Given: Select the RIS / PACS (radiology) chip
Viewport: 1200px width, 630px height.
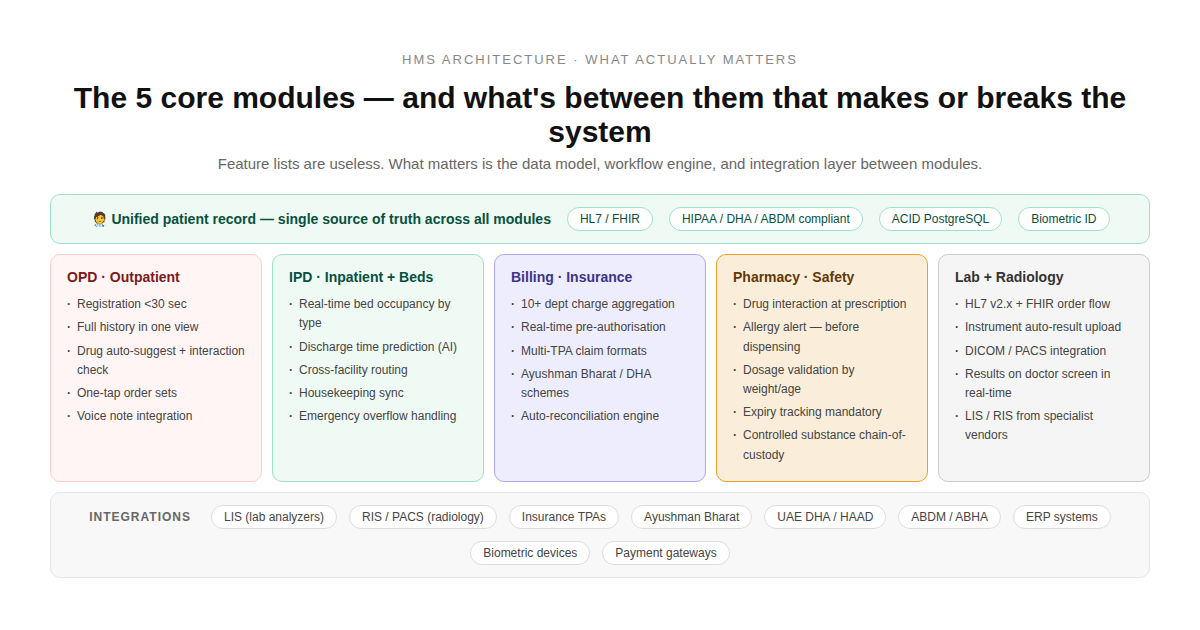Looking at the screenshot, I should click(x=423, y=517).
